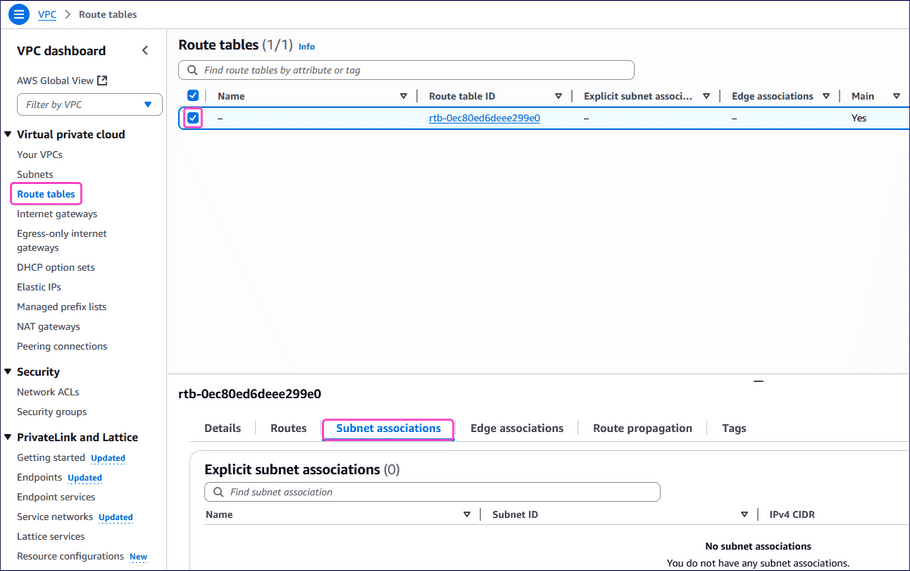Collapse the VPC dashboard sidebar chevron

(x=145, y=50)
